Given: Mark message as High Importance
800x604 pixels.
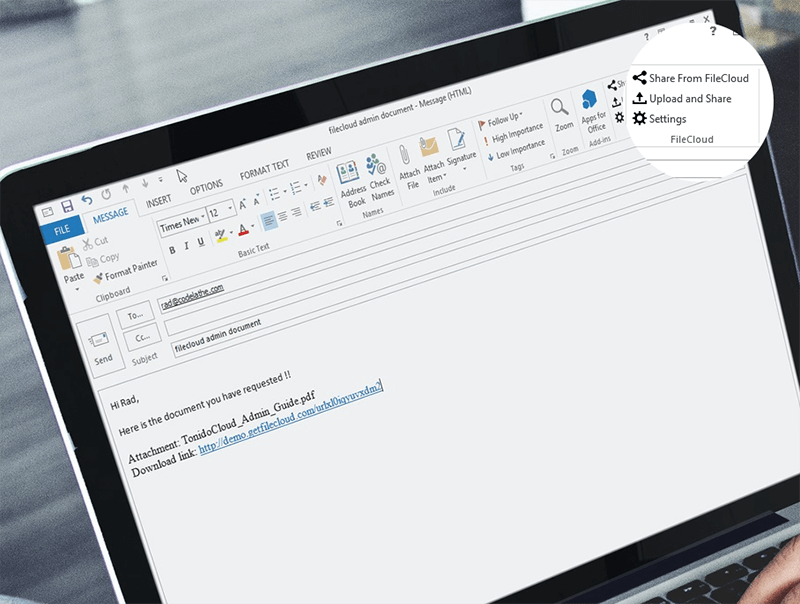Looking at the screenshot, I should [x=513, y=134].
